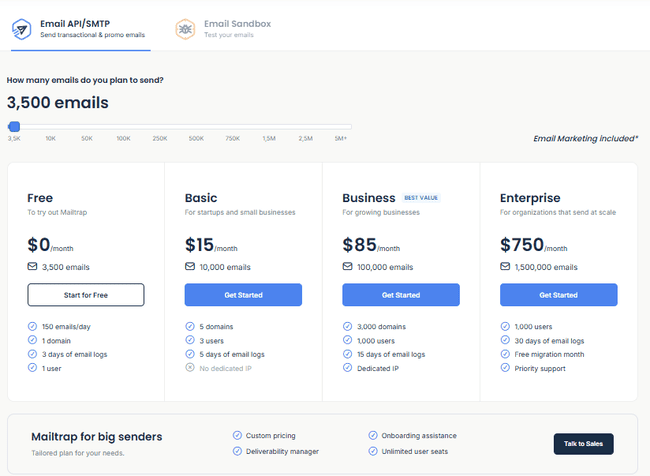Click check icon next to 5 domains
Image resolution: width=650 pixels, height=476 pixels.
click(190, 326)
